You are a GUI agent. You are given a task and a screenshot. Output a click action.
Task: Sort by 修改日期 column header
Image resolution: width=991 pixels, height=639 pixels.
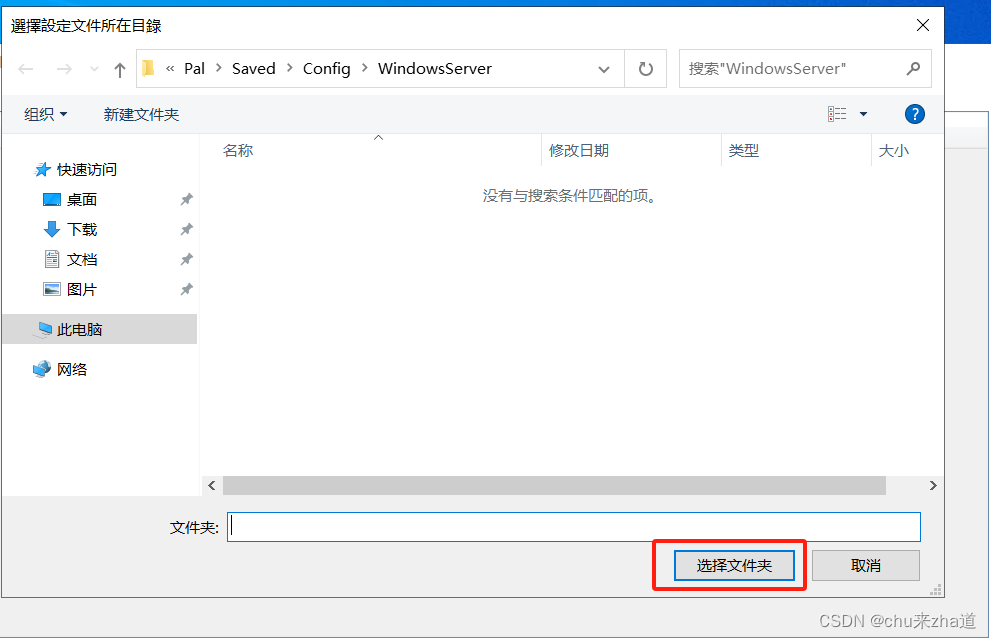(579, 150)
